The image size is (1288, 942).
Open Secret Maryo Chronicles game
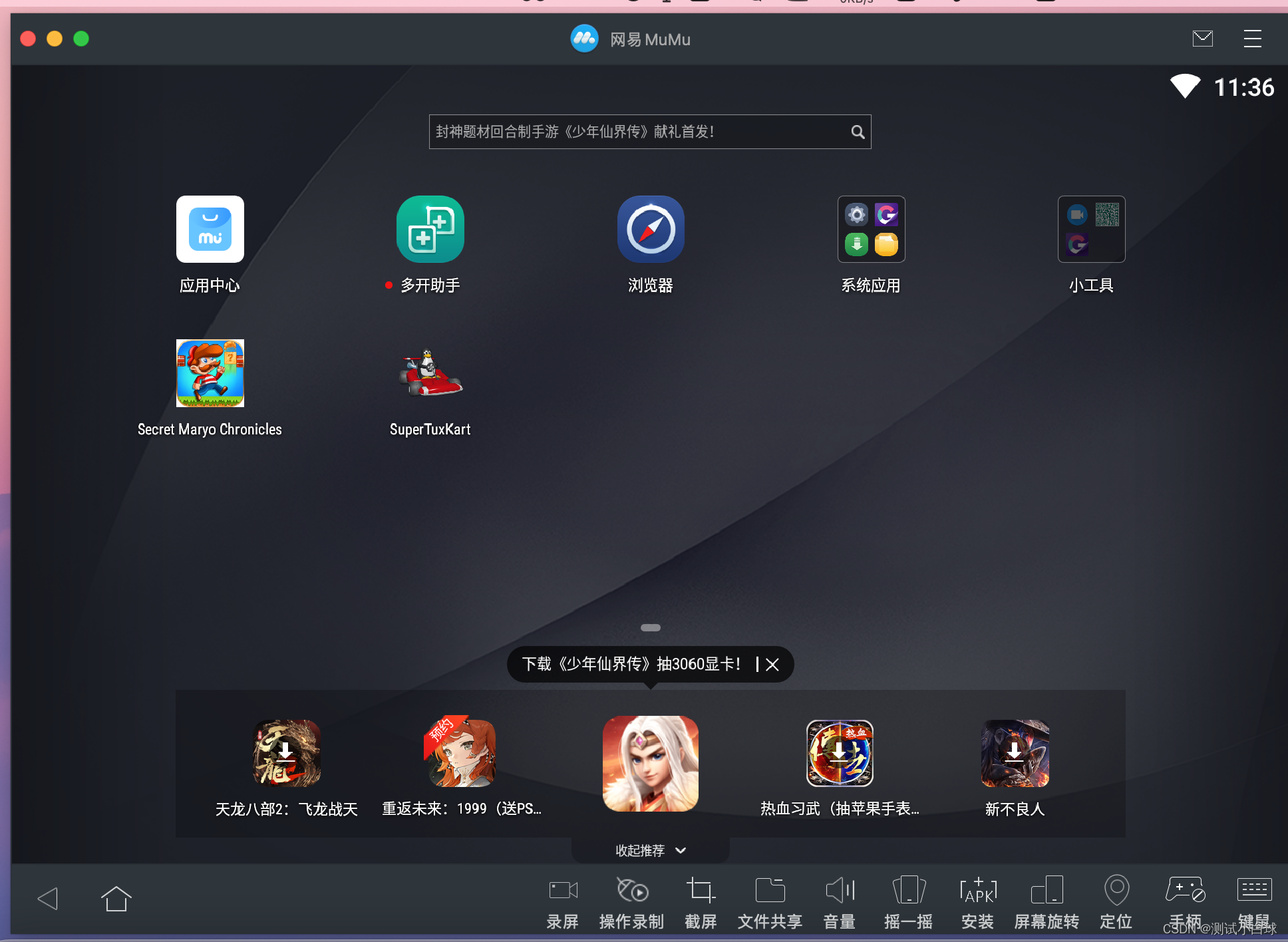210,373
